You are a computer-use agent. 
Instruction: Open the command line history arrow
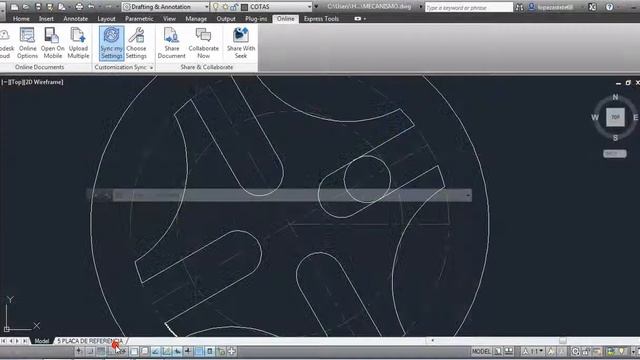click(468, 195)
